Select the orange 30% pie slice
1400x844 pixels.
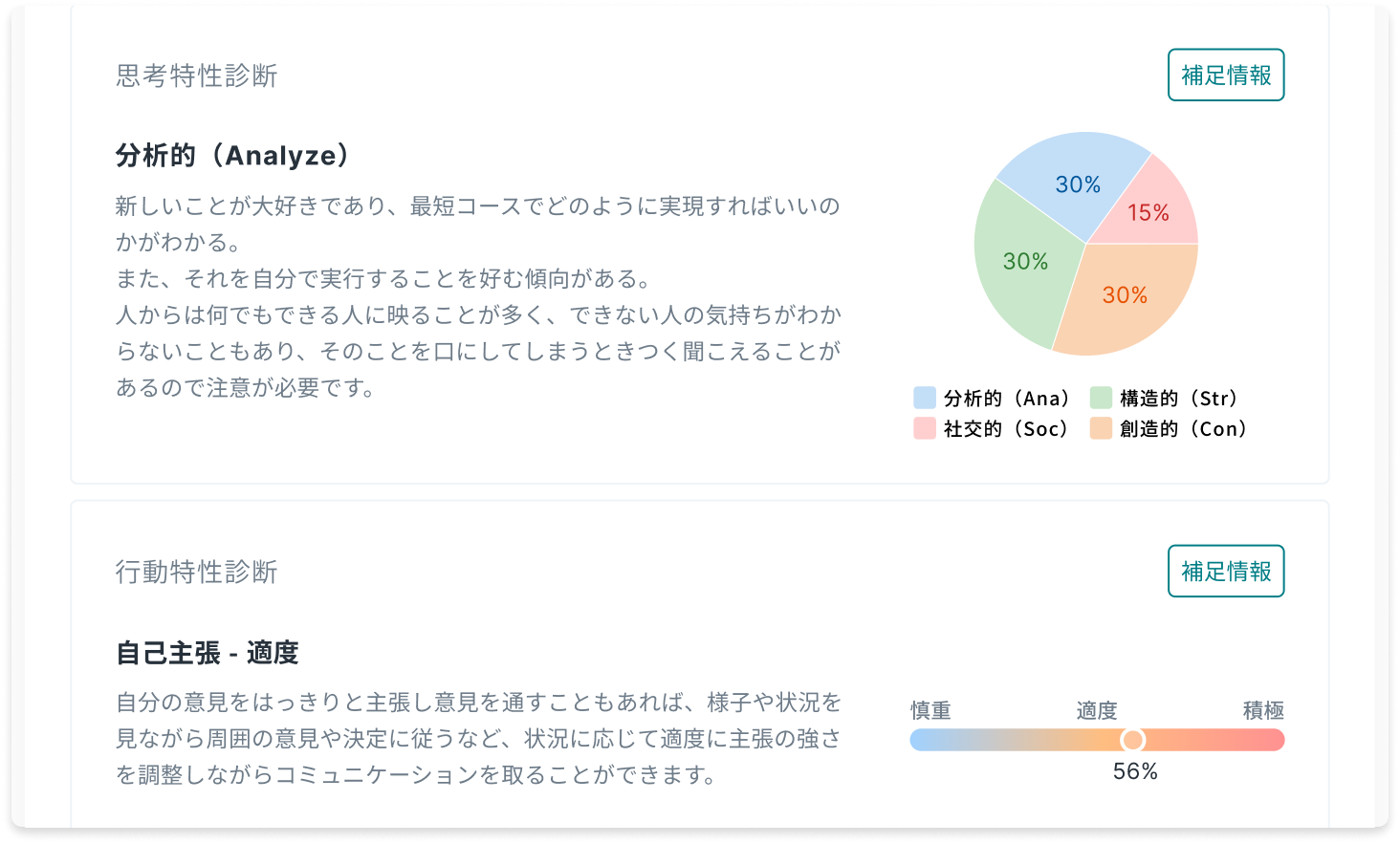pyautogui.click(x=1126, y=294)
